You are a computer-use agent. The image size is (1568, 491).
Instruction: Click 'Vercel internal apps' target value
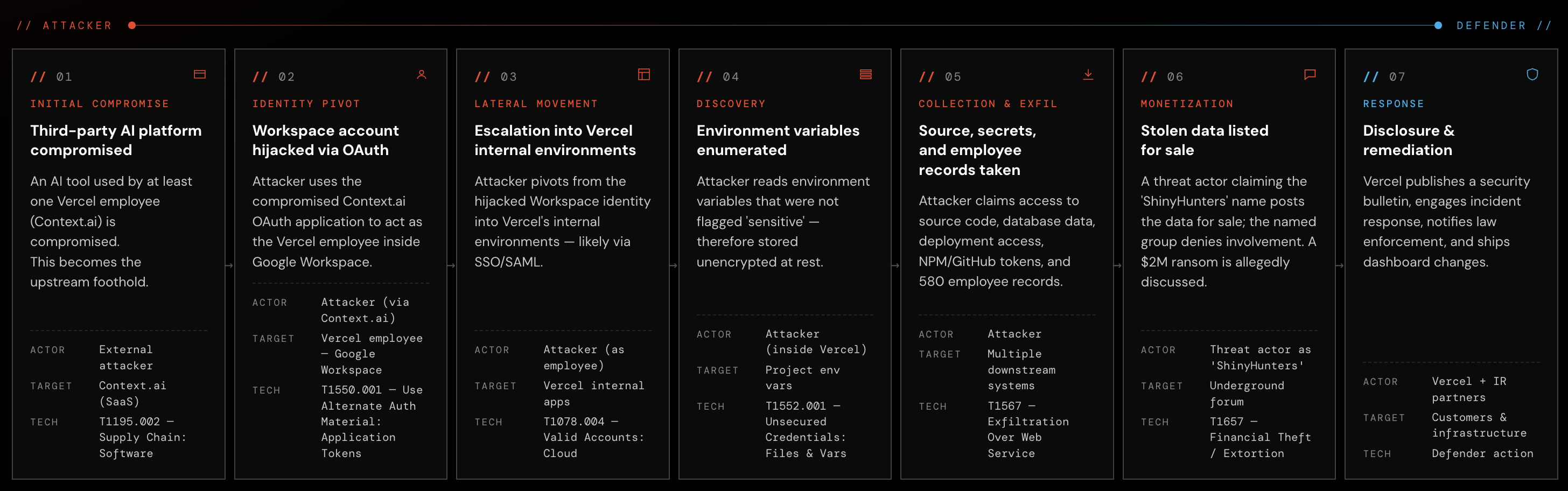(x=593, y=394)
